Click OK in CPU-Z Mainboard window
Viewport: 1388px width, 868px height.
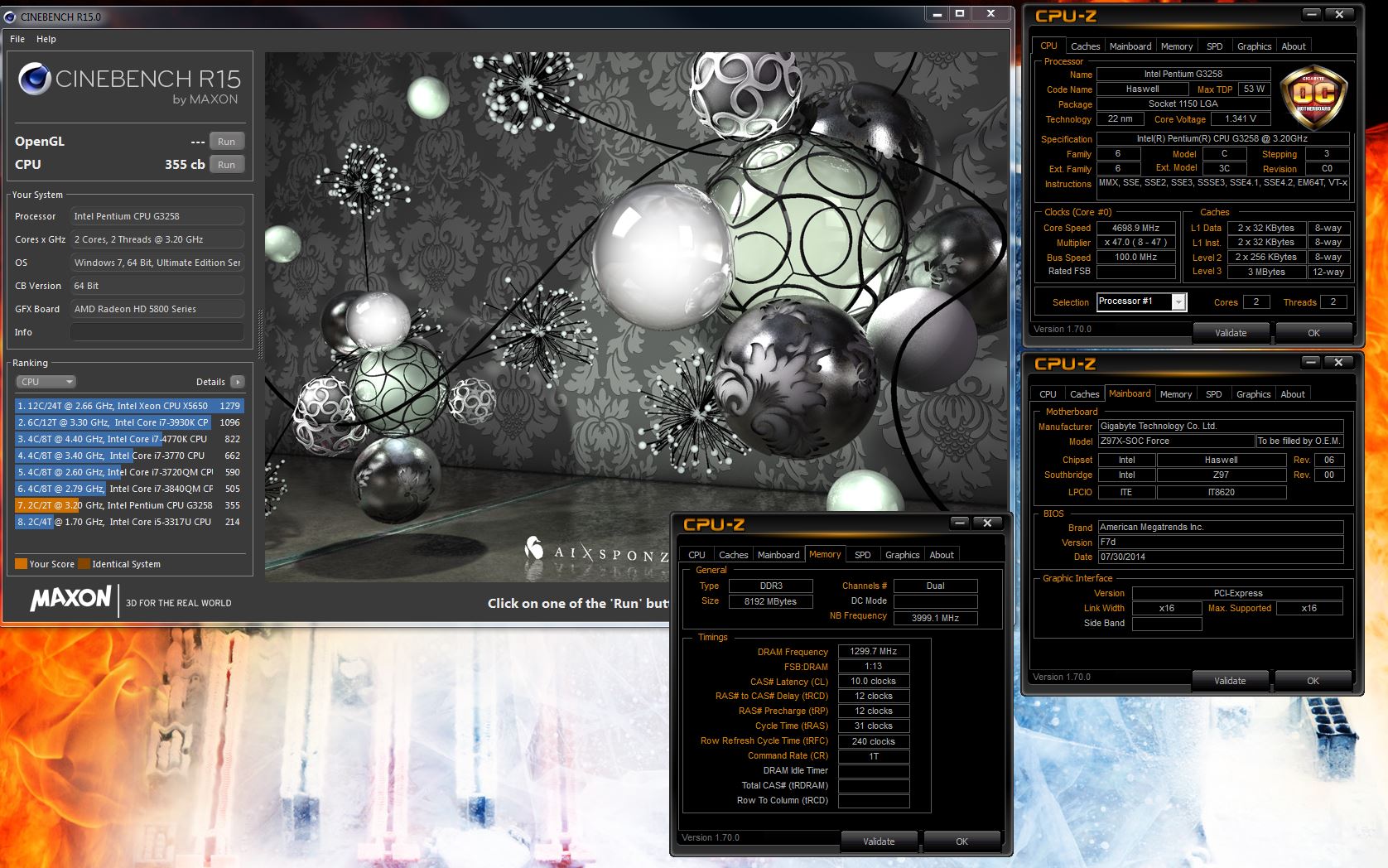click(1313, 681)
